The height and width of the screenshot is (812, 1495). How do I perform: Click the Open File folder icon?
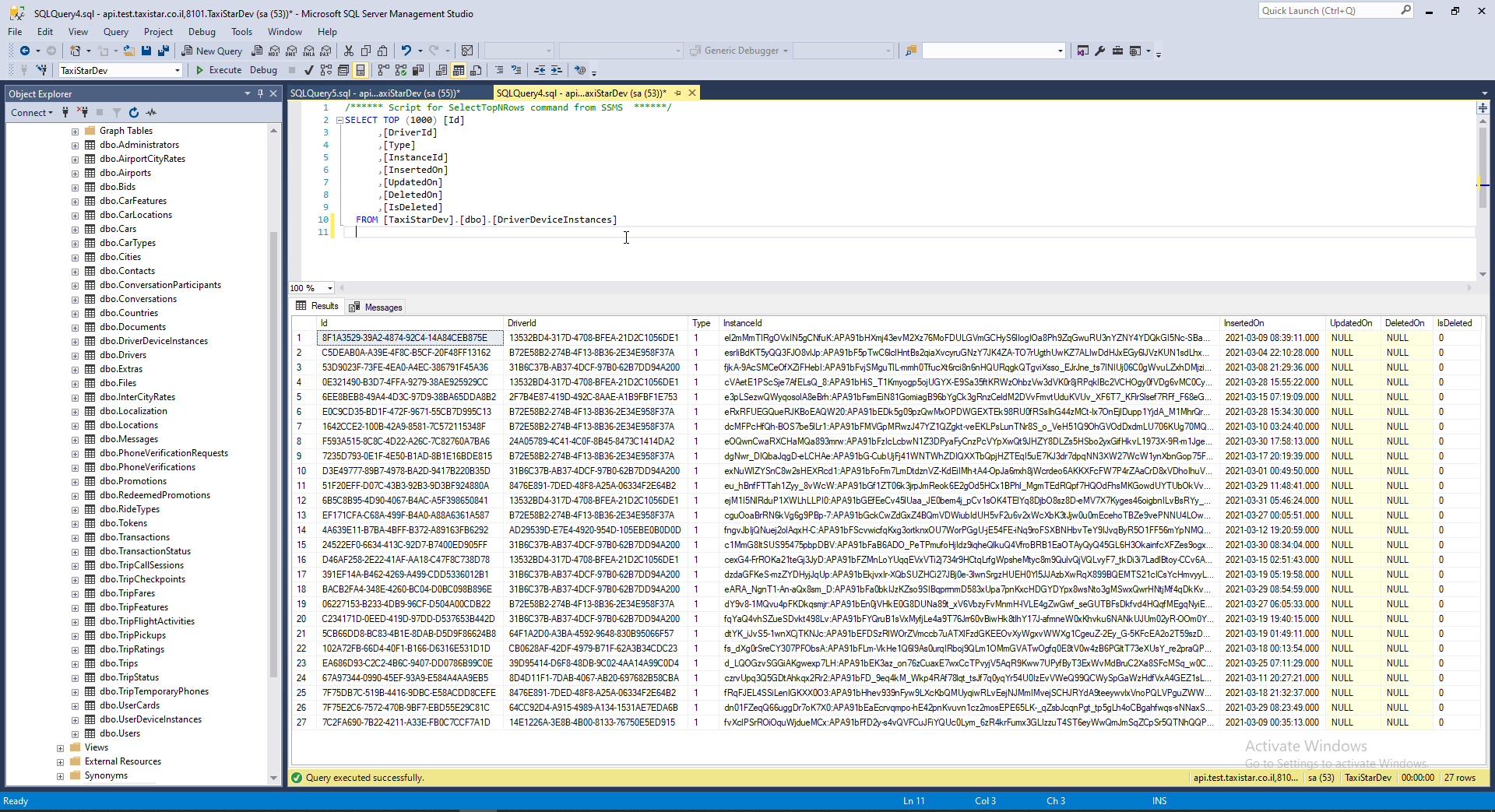tap(128, 51)
